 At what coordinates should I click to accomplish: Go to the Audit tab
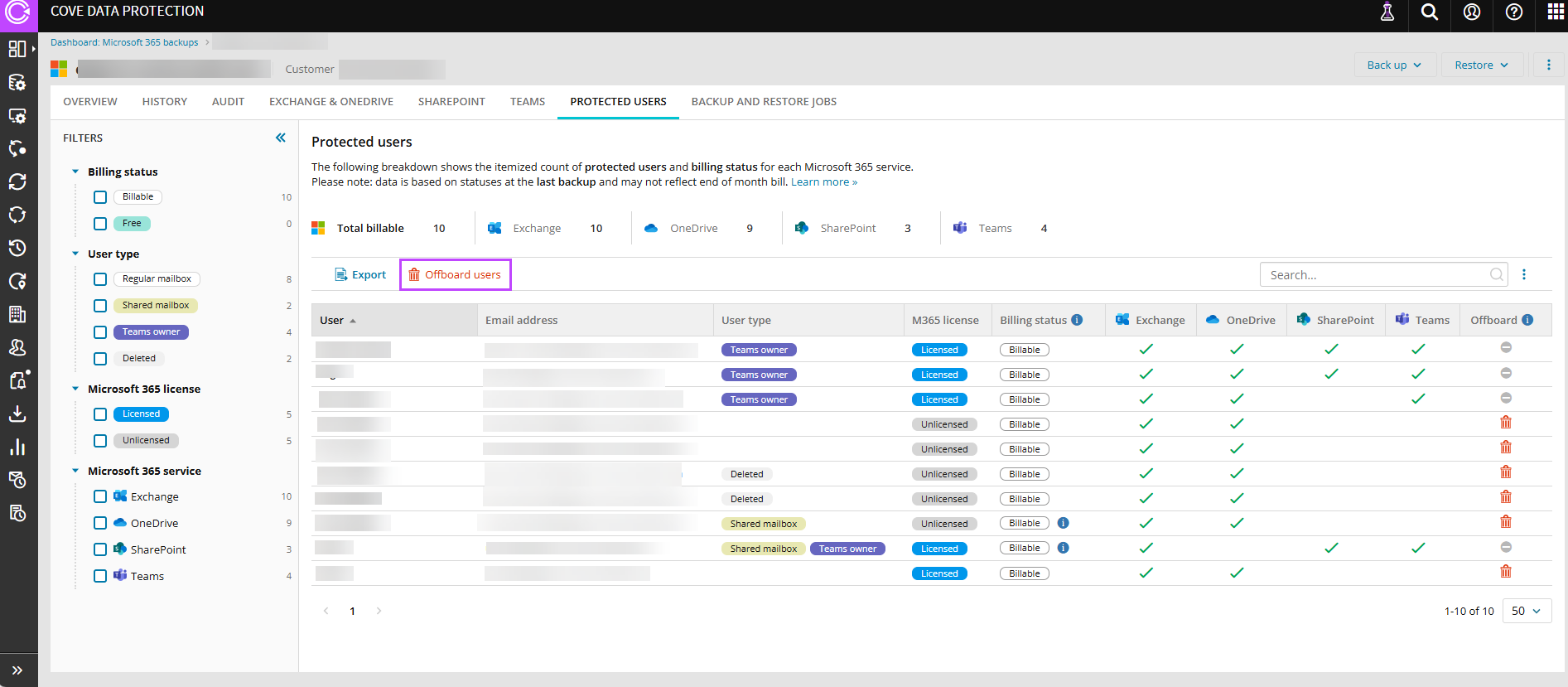[228, 102]
